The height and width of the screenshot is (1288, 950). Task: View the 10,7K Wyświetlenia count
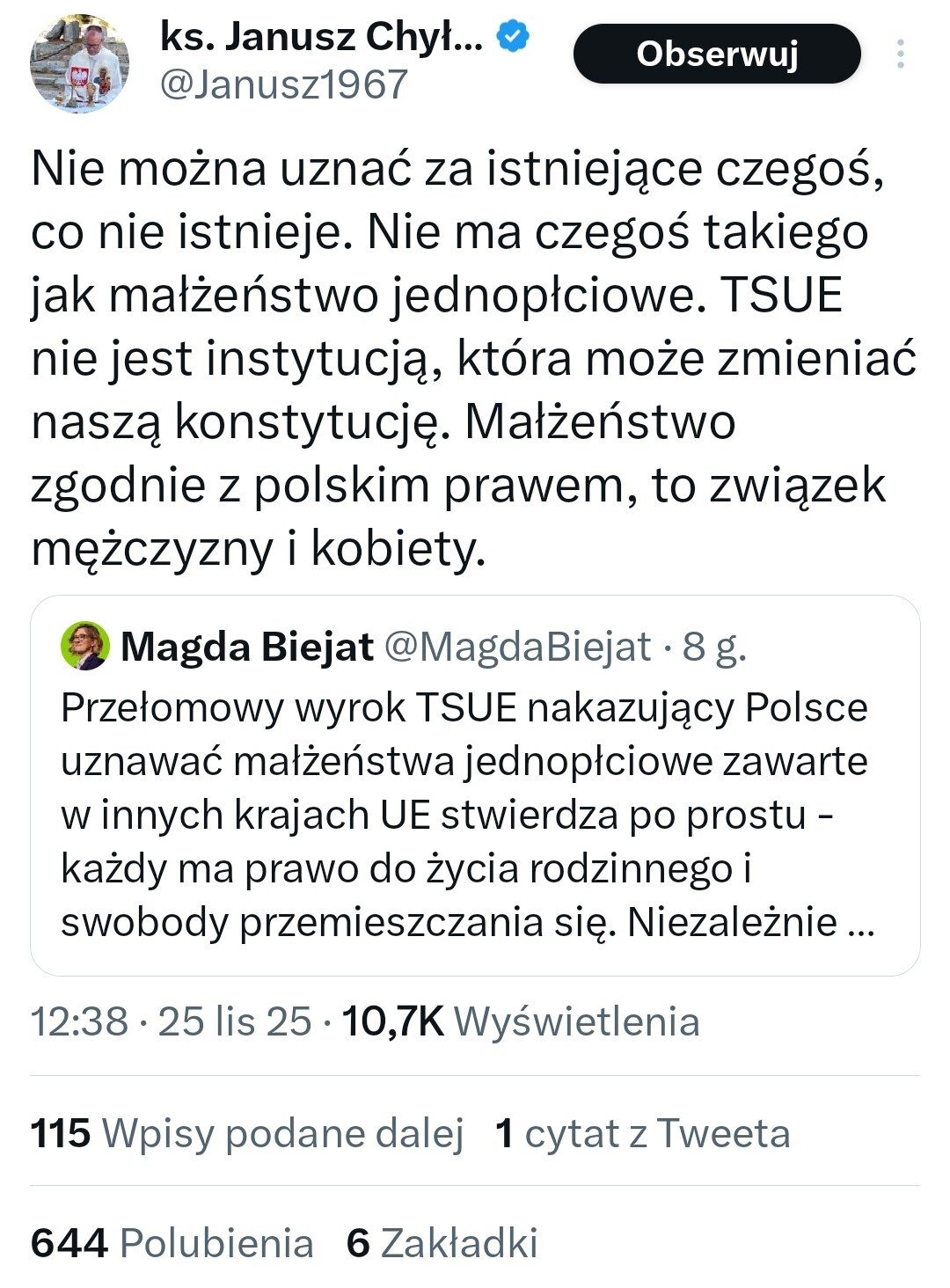[521, 1021]
